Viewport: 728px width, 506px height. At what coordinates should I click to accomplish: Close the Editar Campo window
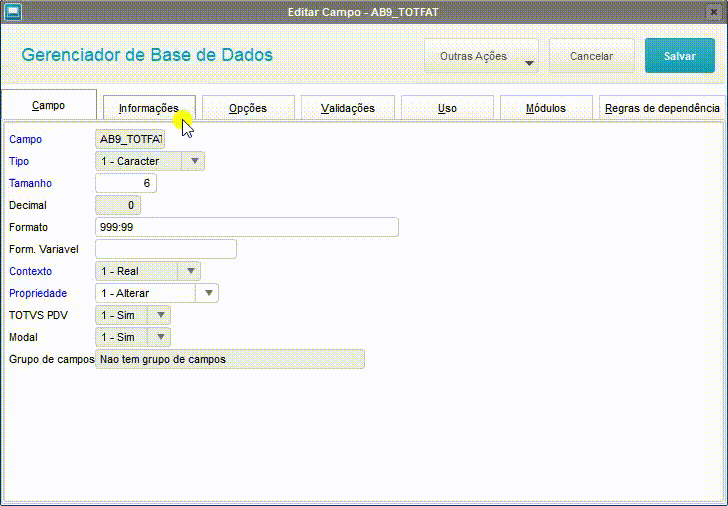point(714,12)
